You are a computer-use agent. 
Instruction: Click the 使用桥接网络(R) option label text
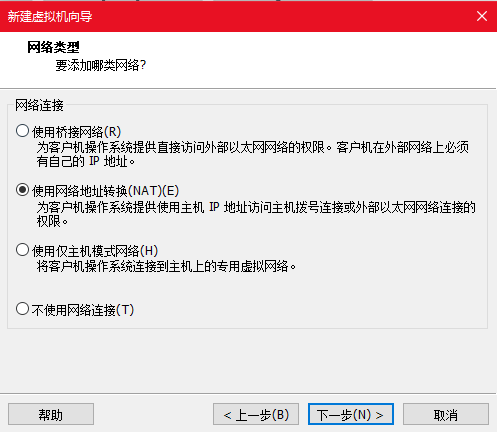[x=76, y=132]
